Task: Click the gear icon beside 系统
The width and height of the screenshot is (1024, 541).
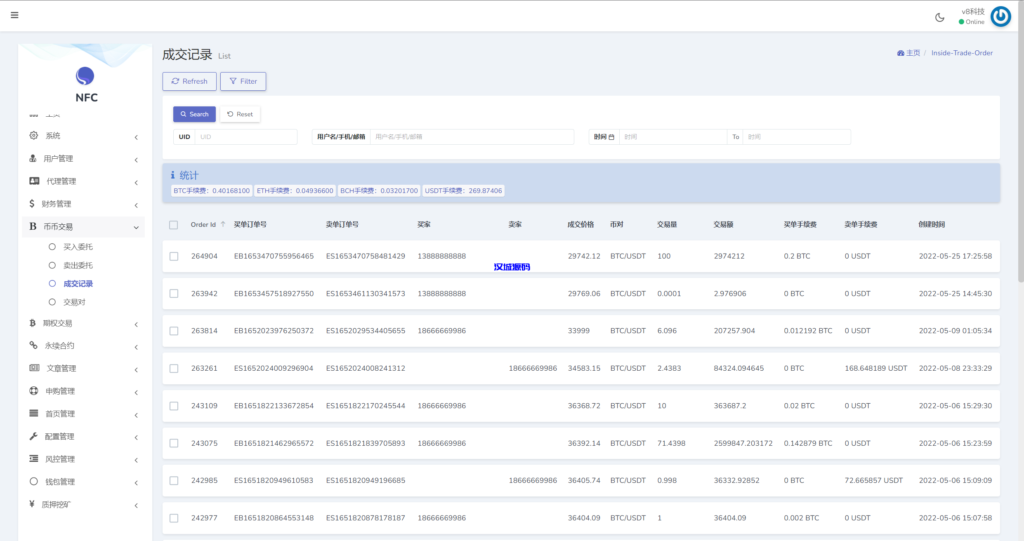Action: click(33, 136)
